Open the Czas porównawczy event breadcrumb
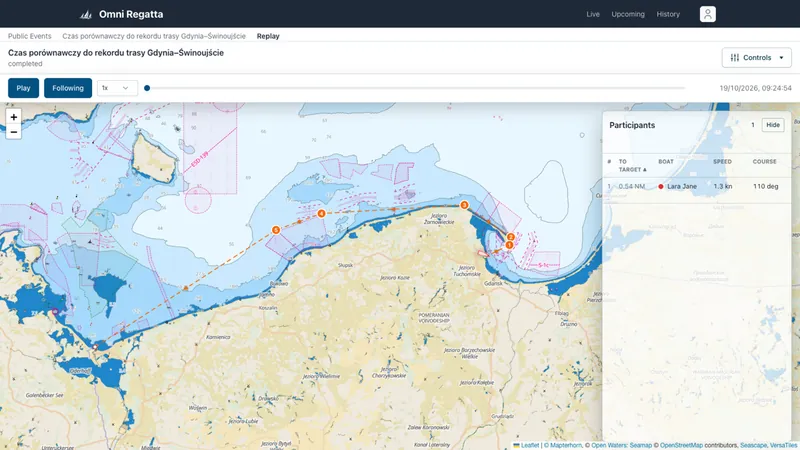This screenshot has height=450, width=800. 154,36
